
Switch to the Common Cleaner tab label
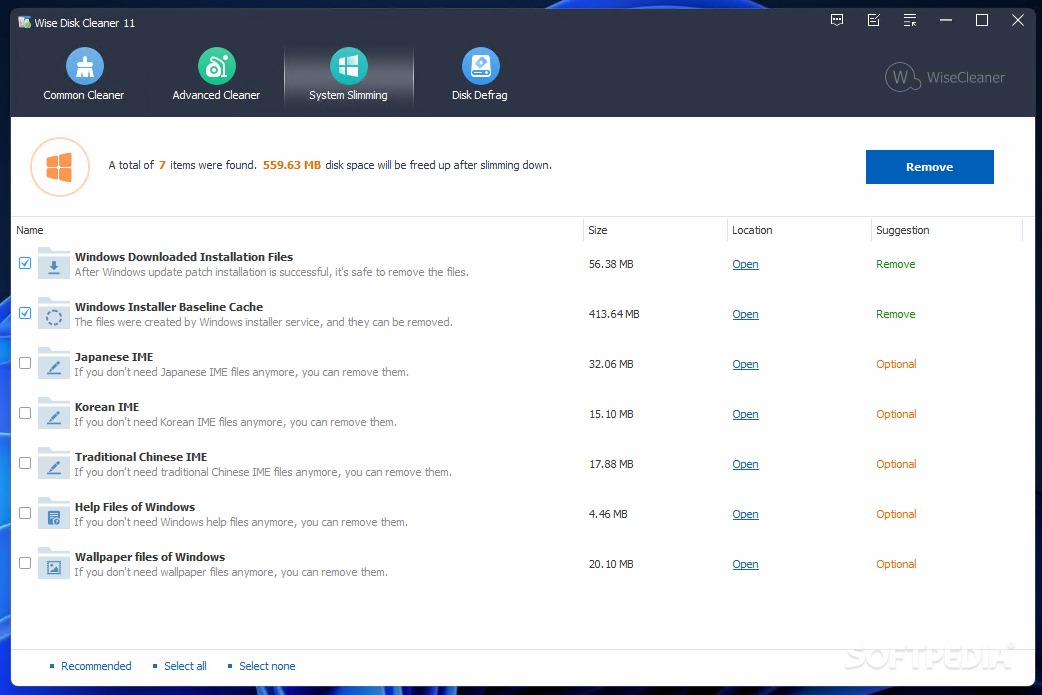point(84,95)
